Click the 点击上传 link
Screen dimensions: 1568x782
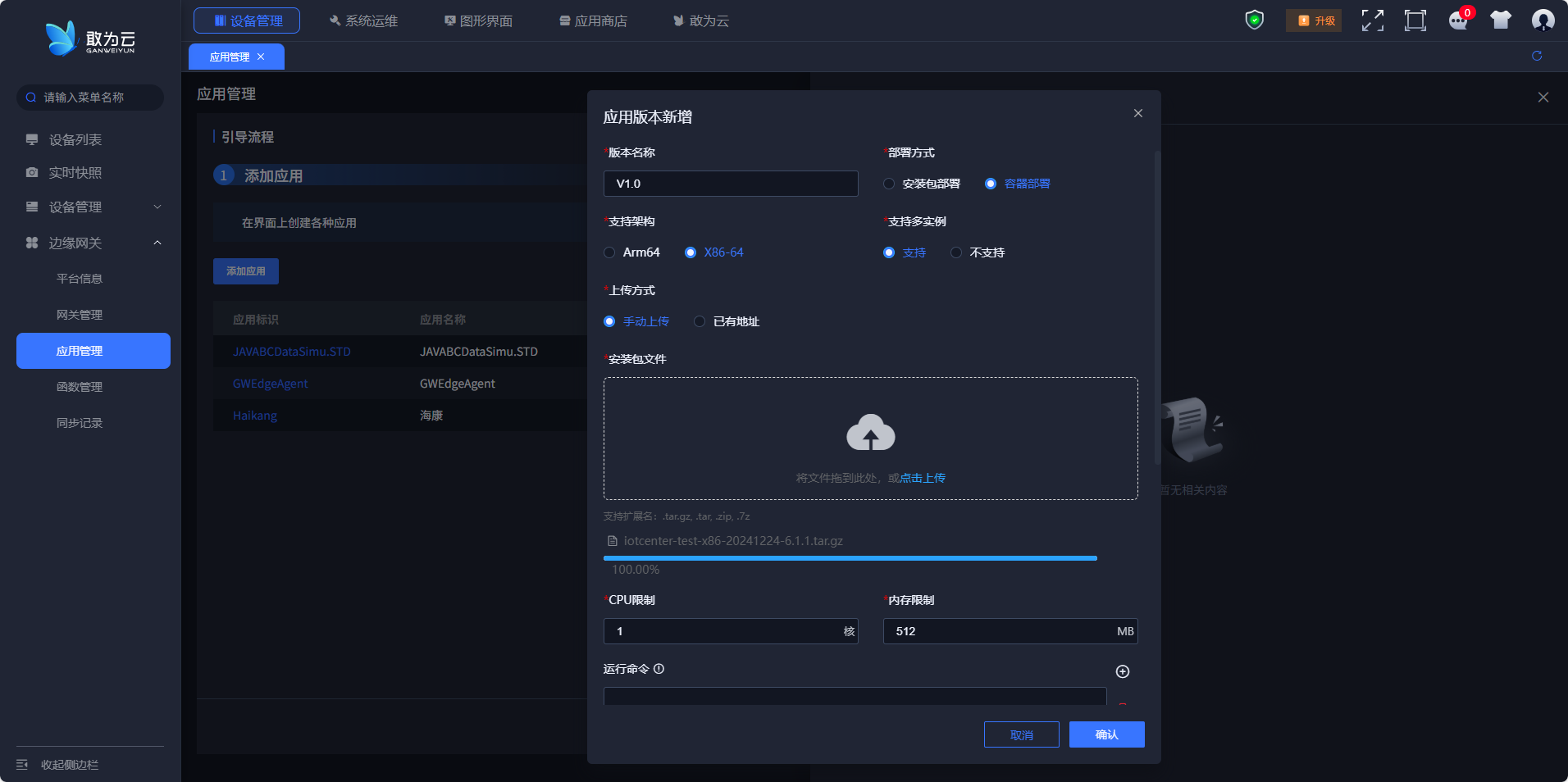point(923,478)
